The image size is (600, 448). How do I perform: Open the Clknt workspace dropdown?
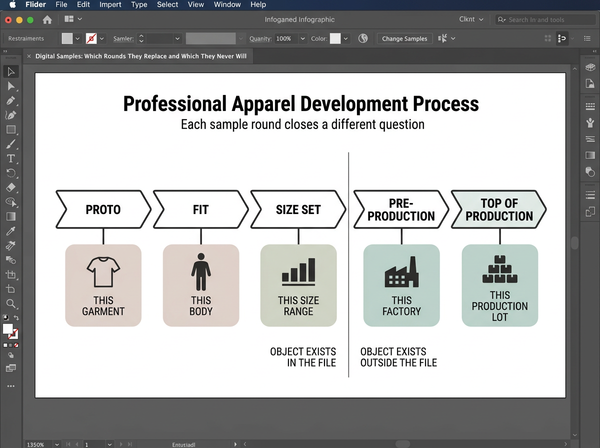click(471, 19)
